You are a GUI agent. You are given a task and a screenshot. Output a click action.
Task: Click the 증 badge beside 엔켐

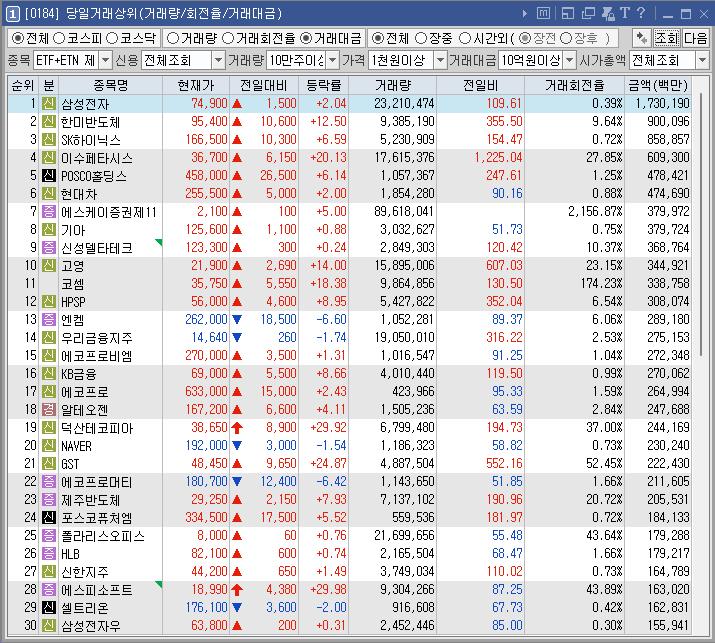point(49,320)
